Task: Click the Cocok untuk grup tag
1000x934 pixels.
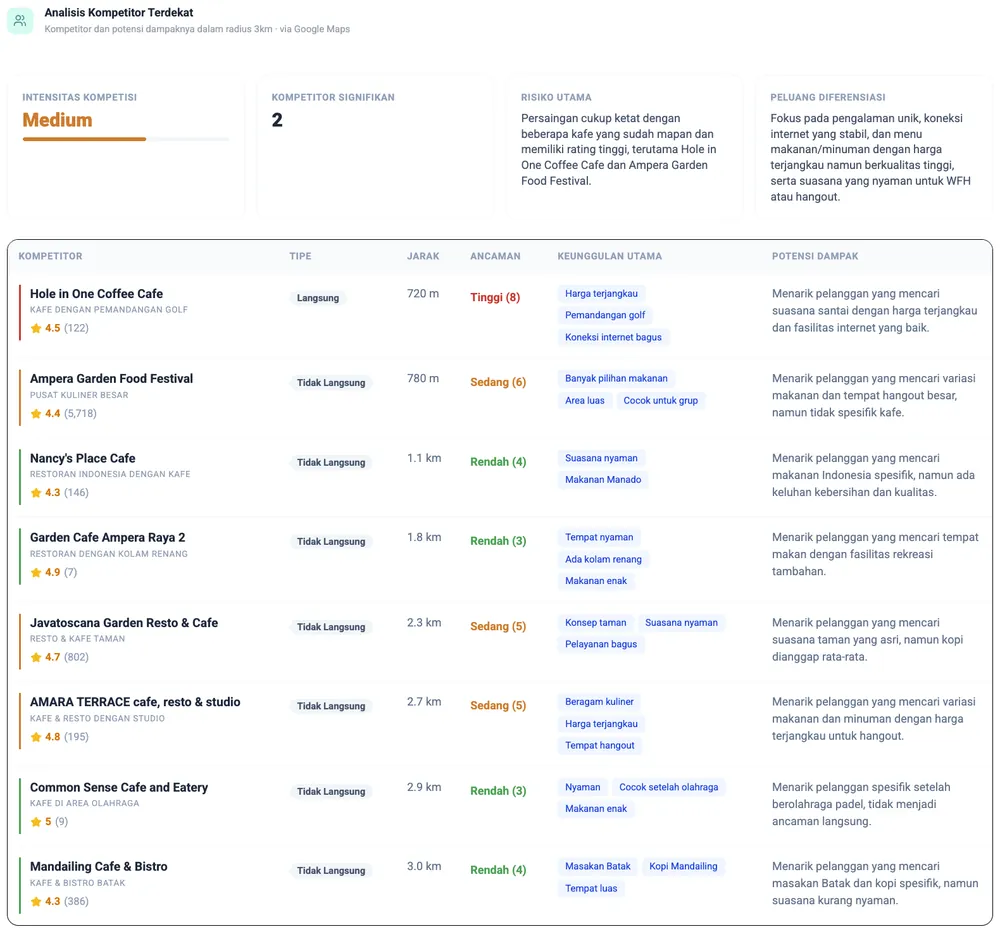Action: (x=661, y=401)
